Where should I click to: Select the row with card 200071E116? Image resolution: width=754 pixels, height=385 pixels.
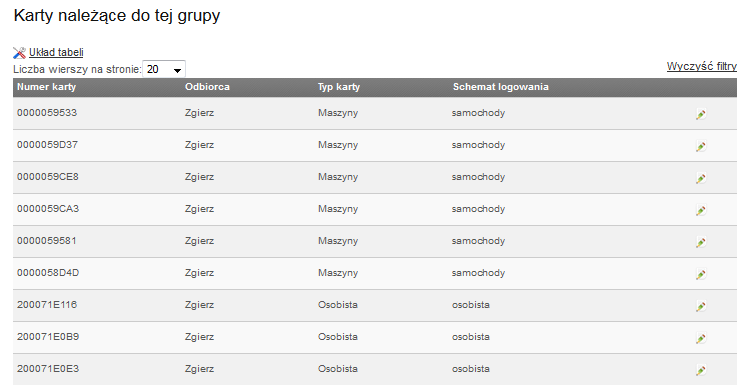[375, 305]
